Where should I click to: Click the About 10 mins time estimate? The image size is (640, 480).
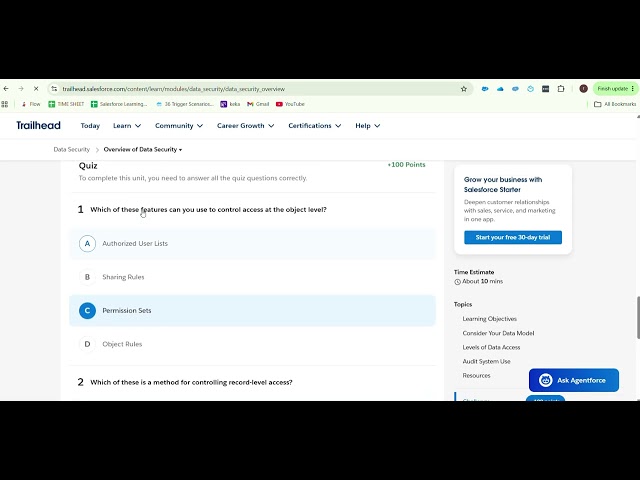478,281
